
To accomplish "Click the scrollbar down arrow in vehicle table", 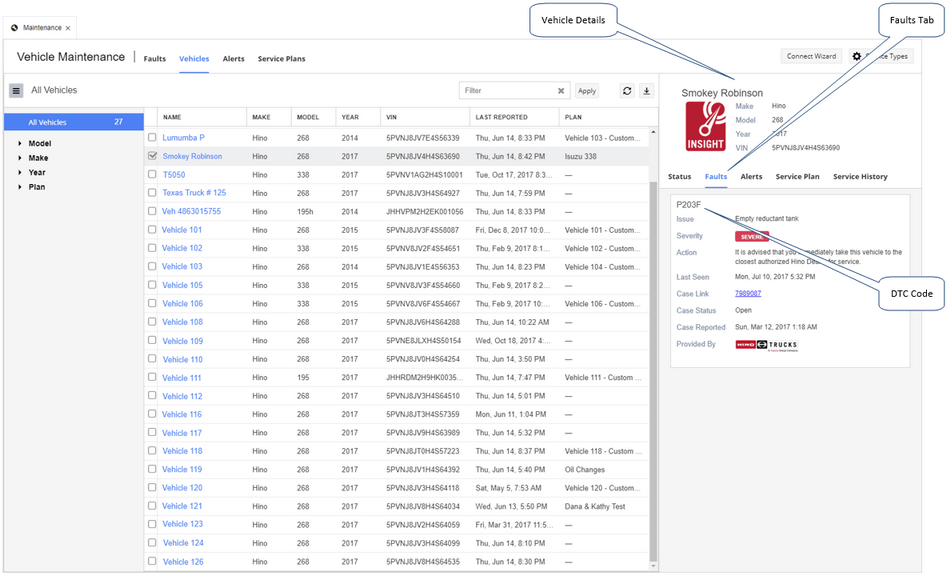I will (x=653, y=566).
